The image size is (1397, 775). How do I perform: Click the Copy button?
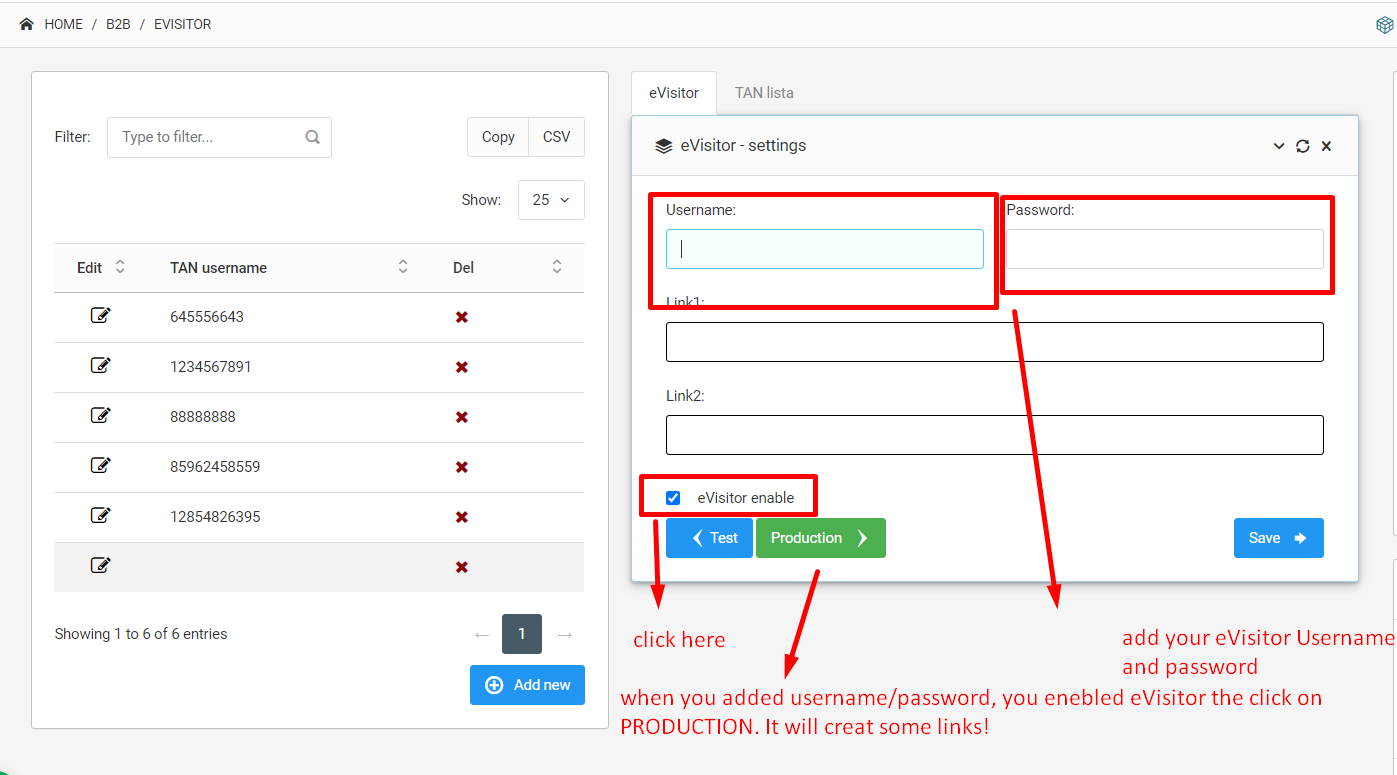click(498, 137)
